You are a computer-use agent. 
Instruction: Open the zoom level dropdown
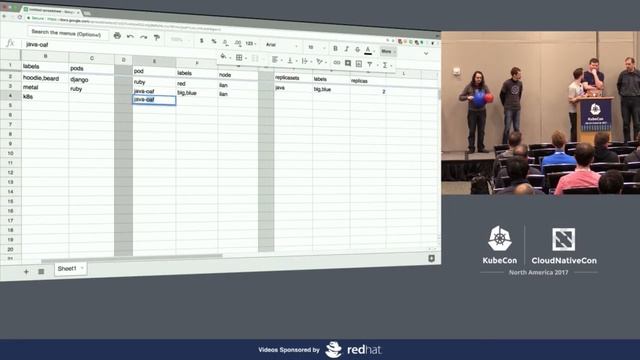click(179, 40)
